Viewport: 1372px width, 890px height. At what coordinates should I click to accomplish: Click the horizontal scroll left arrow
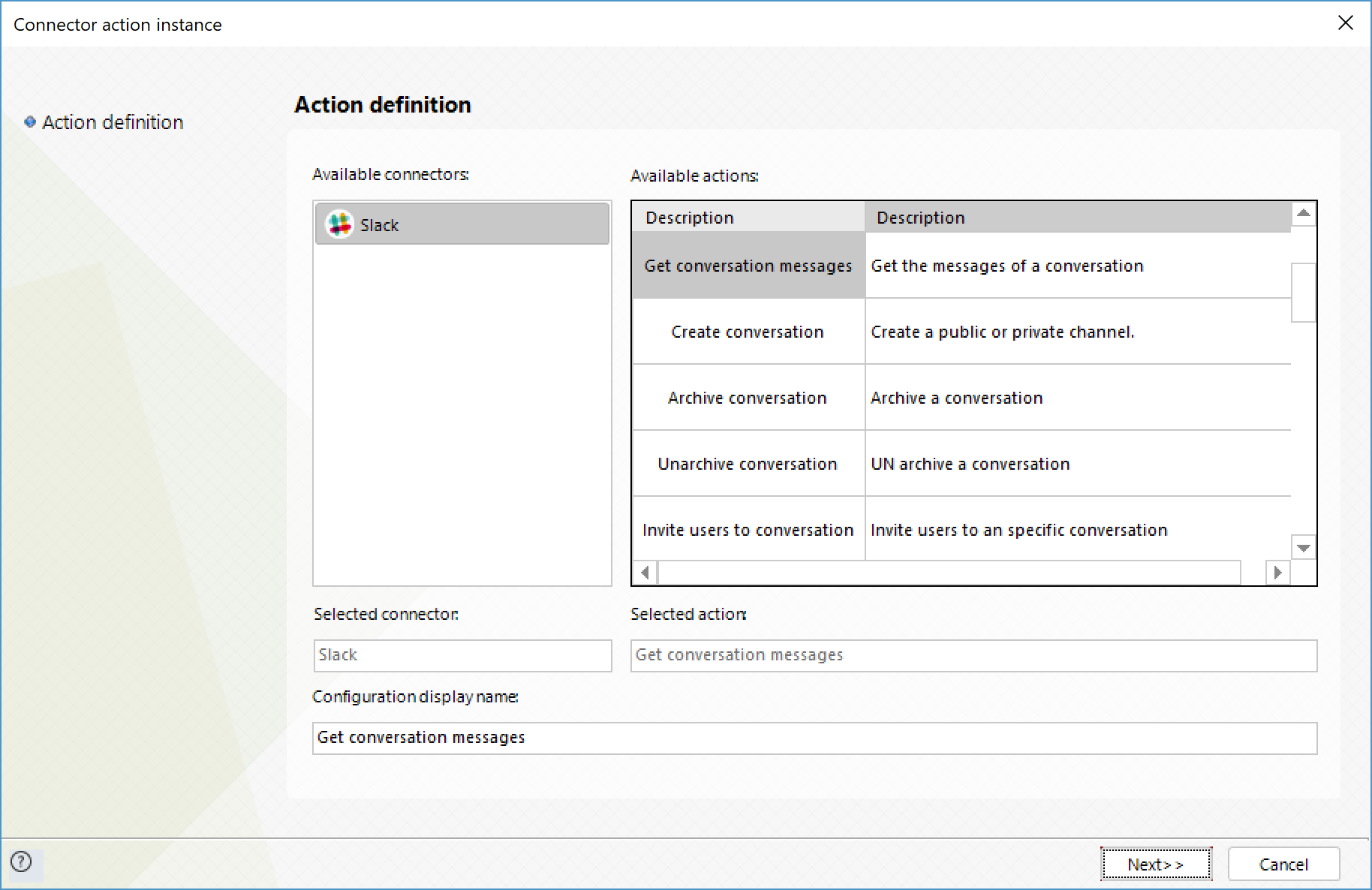coord(645,573)
